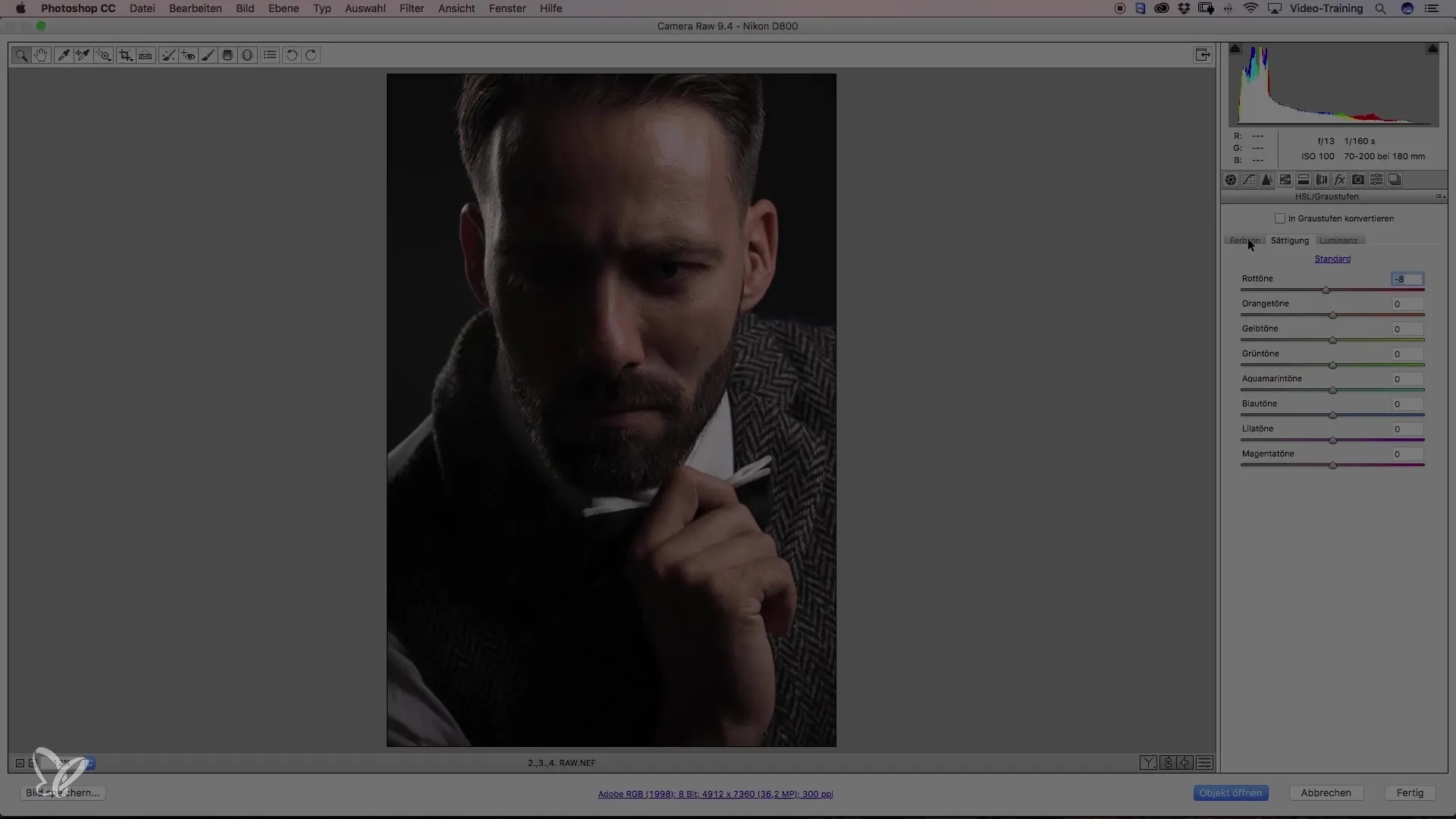1456x819 pixels.
Task: Toggle current panel default settings icon
Action: point(1204,763)
